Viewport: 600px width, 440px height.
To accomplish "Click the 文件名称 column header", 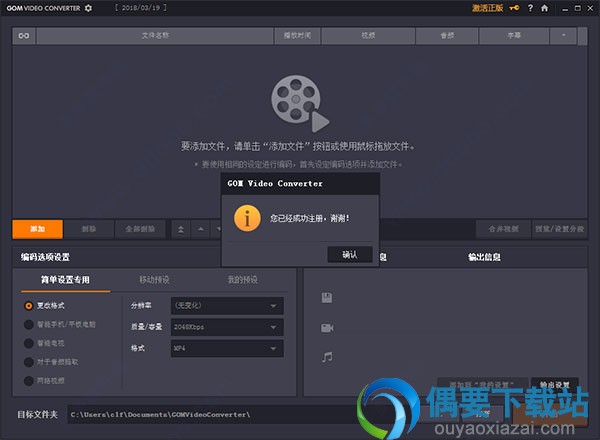I will click(155, 36).
